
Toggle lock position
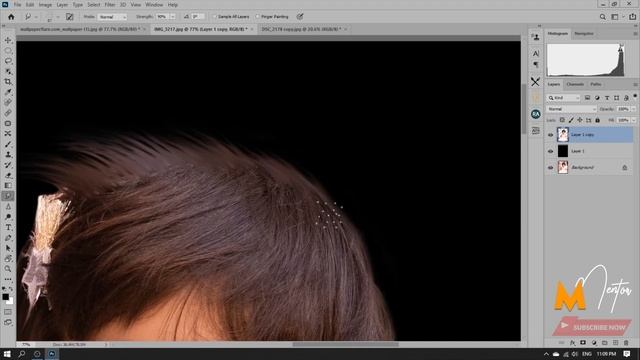point(580,120)
